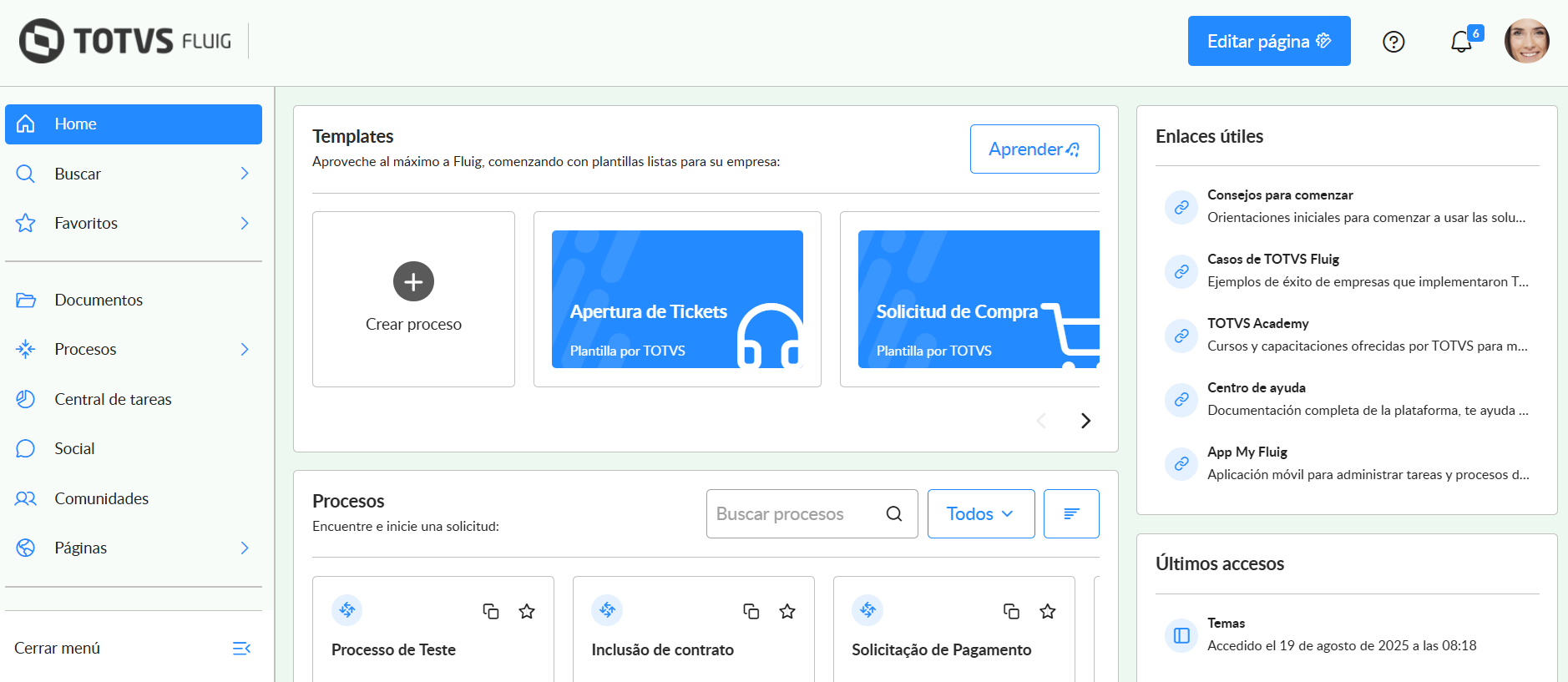1568x682 pixels.
Task: Click process icon on Inclusão de contrato card
Action: coord(607,610)
